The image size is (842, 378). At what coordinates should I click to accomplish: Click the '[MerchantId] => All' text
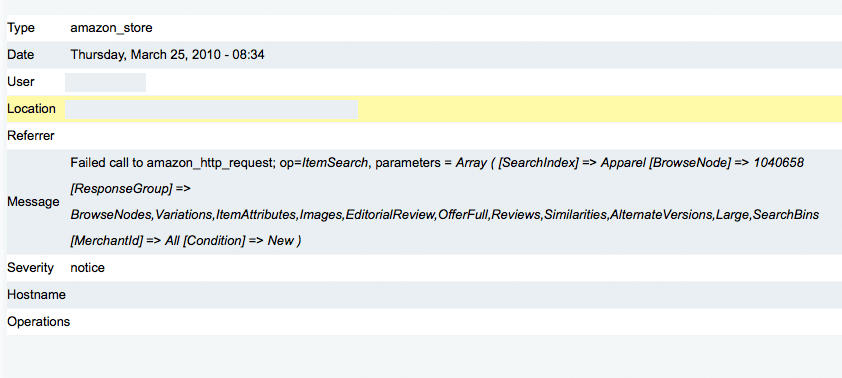coord(125,241)
